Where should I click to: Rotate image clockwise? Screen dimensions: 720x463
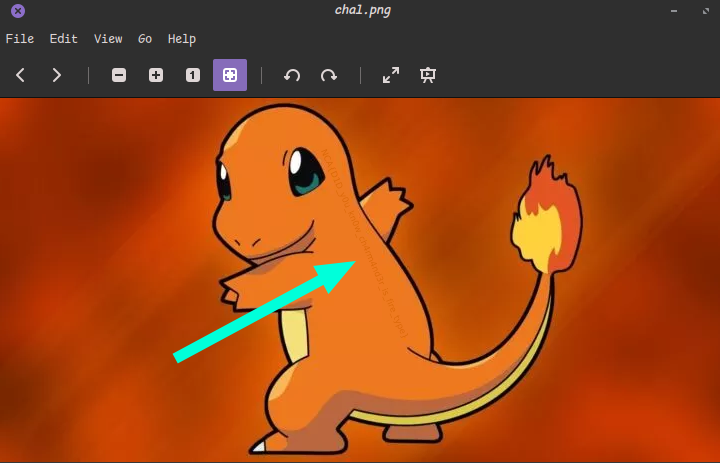329,75
